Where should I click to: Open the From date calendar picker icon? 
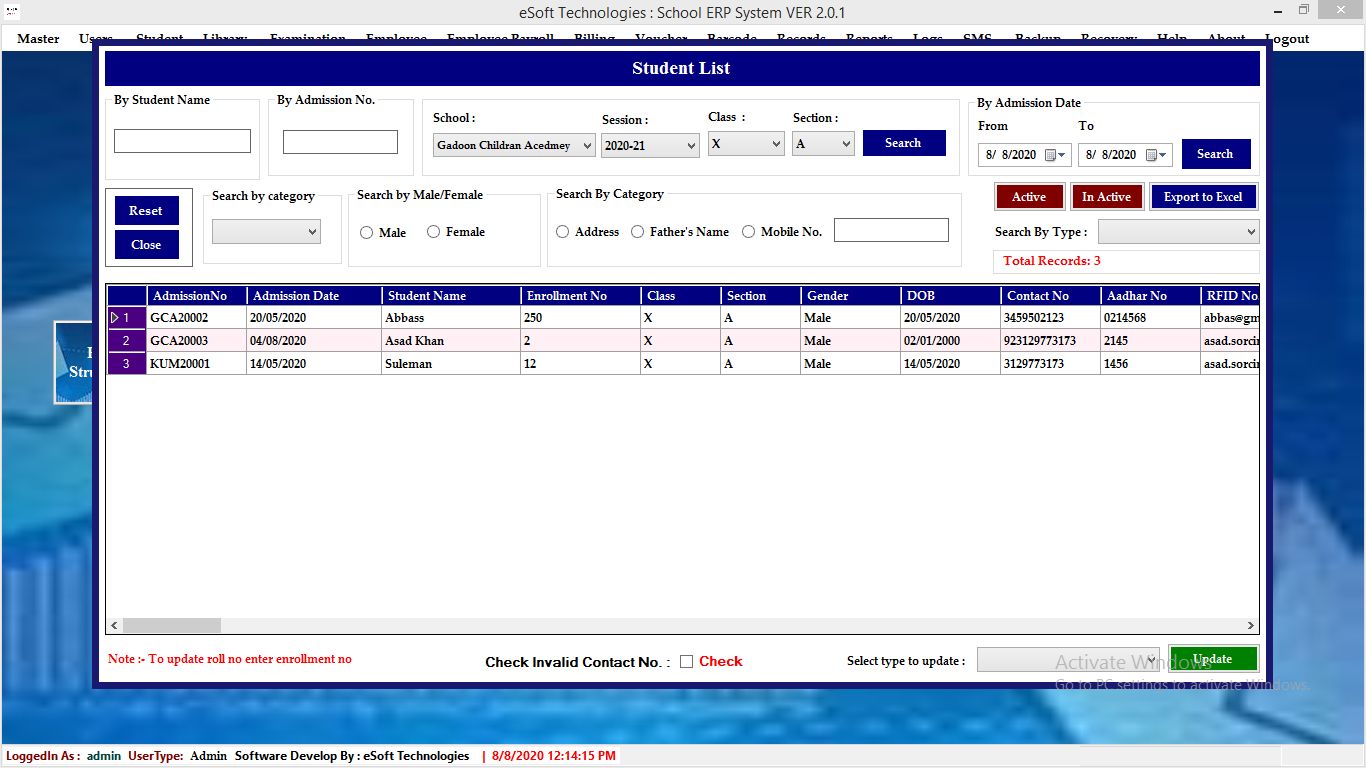(1051, 155)
